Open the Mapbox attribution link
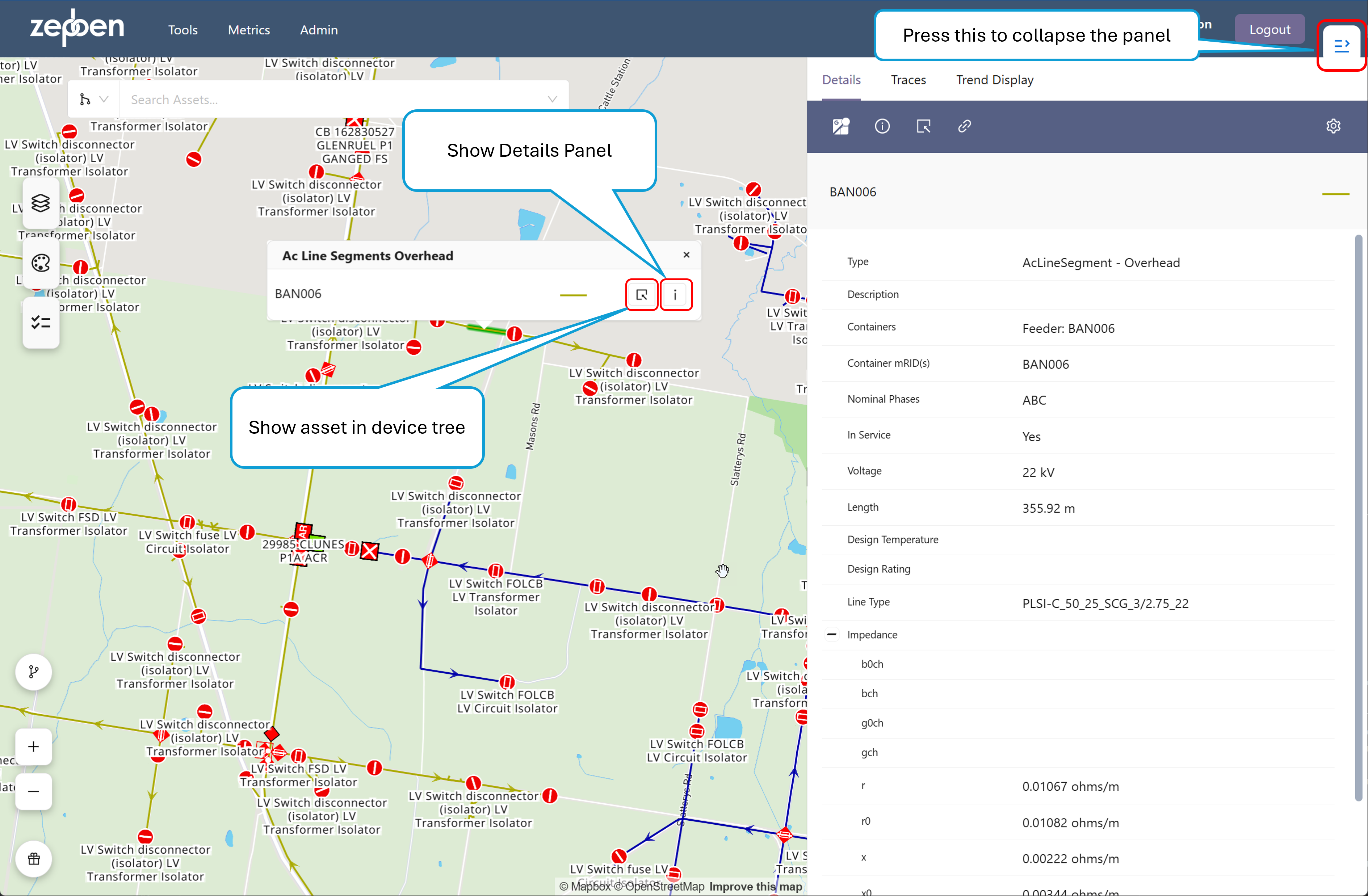Screen dimensions: 1368x896 click(586, 886)
